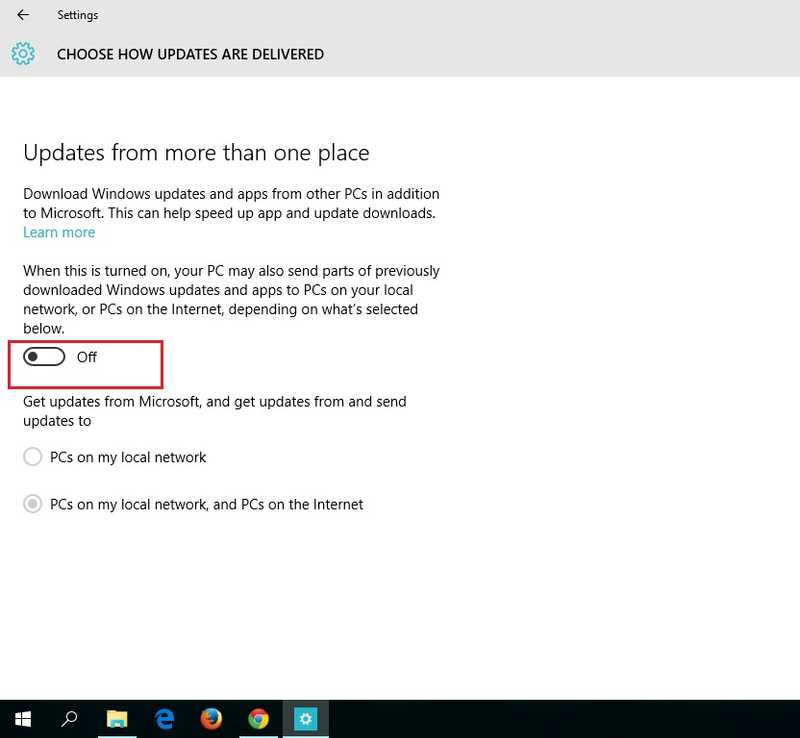The width and height of the screenshot is (800, 738).
Task: Click the gear icon beside the page title
Action: (23, 54)
